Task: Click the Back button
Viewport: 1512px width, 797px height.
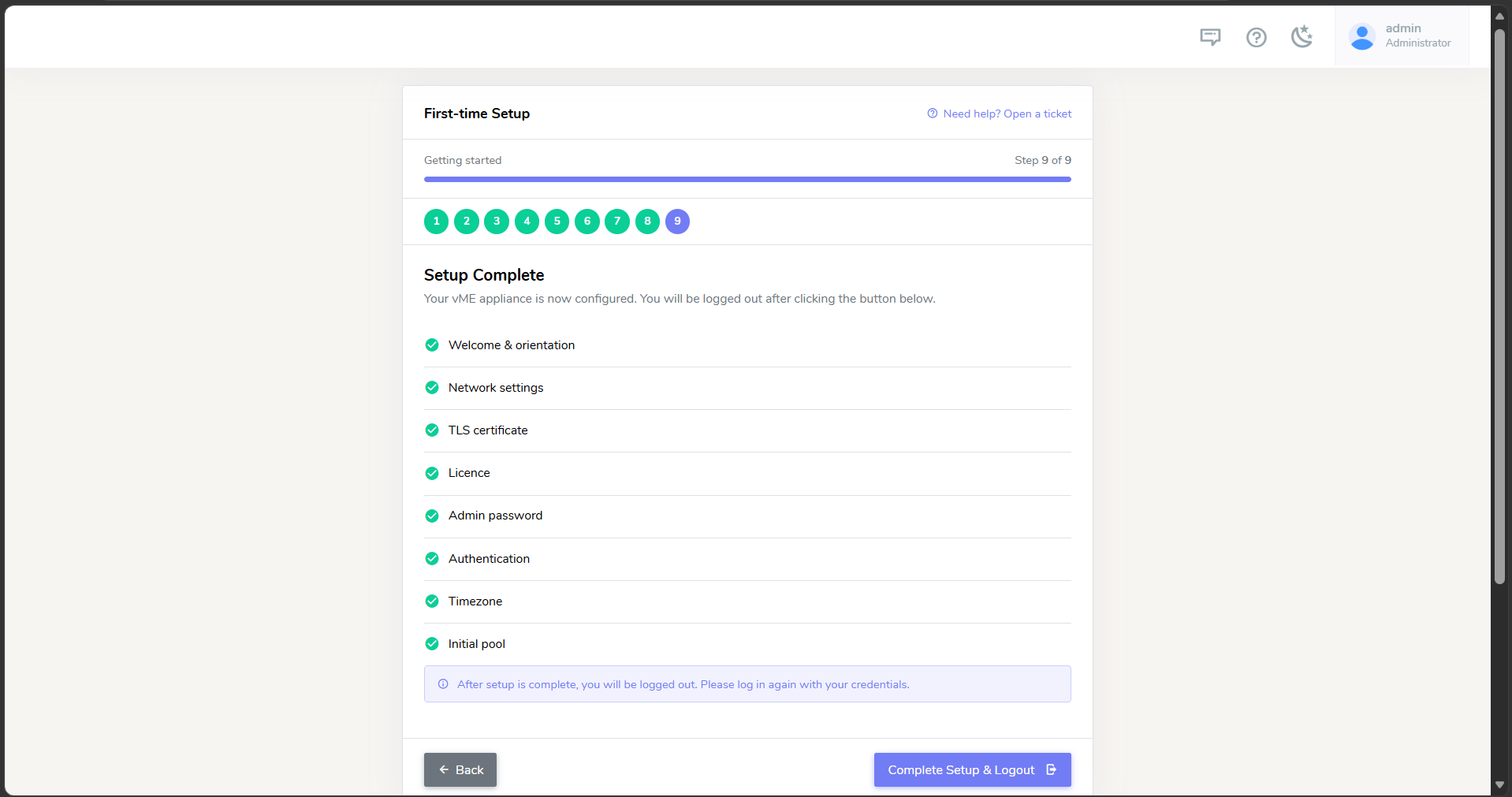Action: [x=460, y=769]
